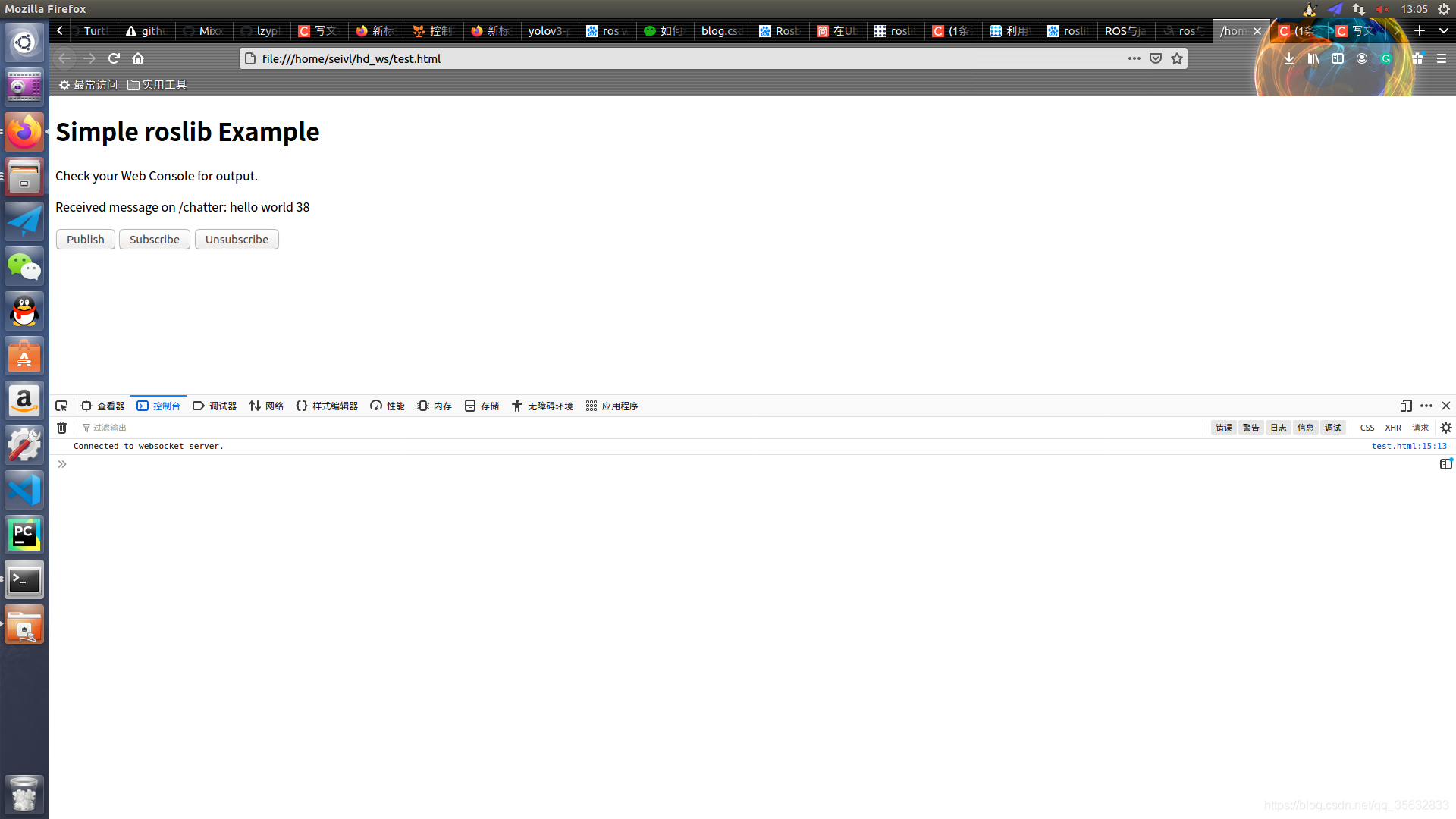Viewport: 1456px width, 819px height.
Task: Click the Subscribe button
Action: pos(153,238)
